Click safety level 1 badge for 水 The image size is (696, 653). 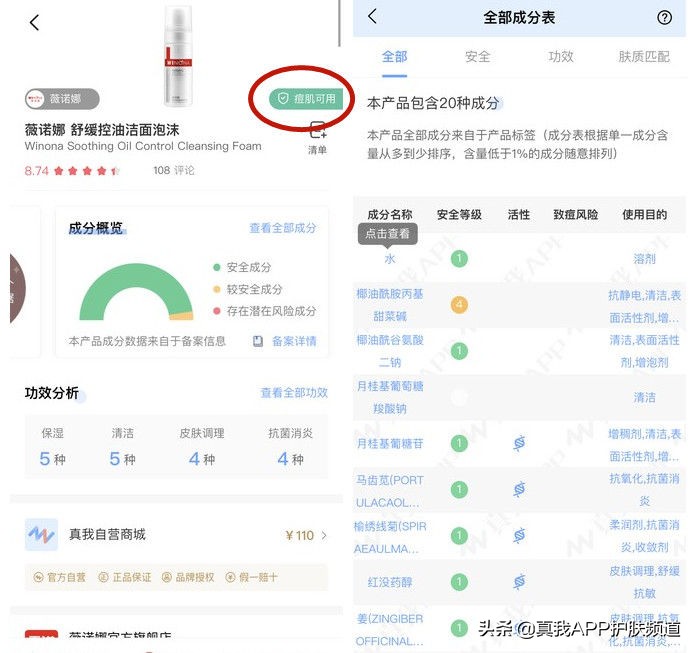[x=459, y=259]
